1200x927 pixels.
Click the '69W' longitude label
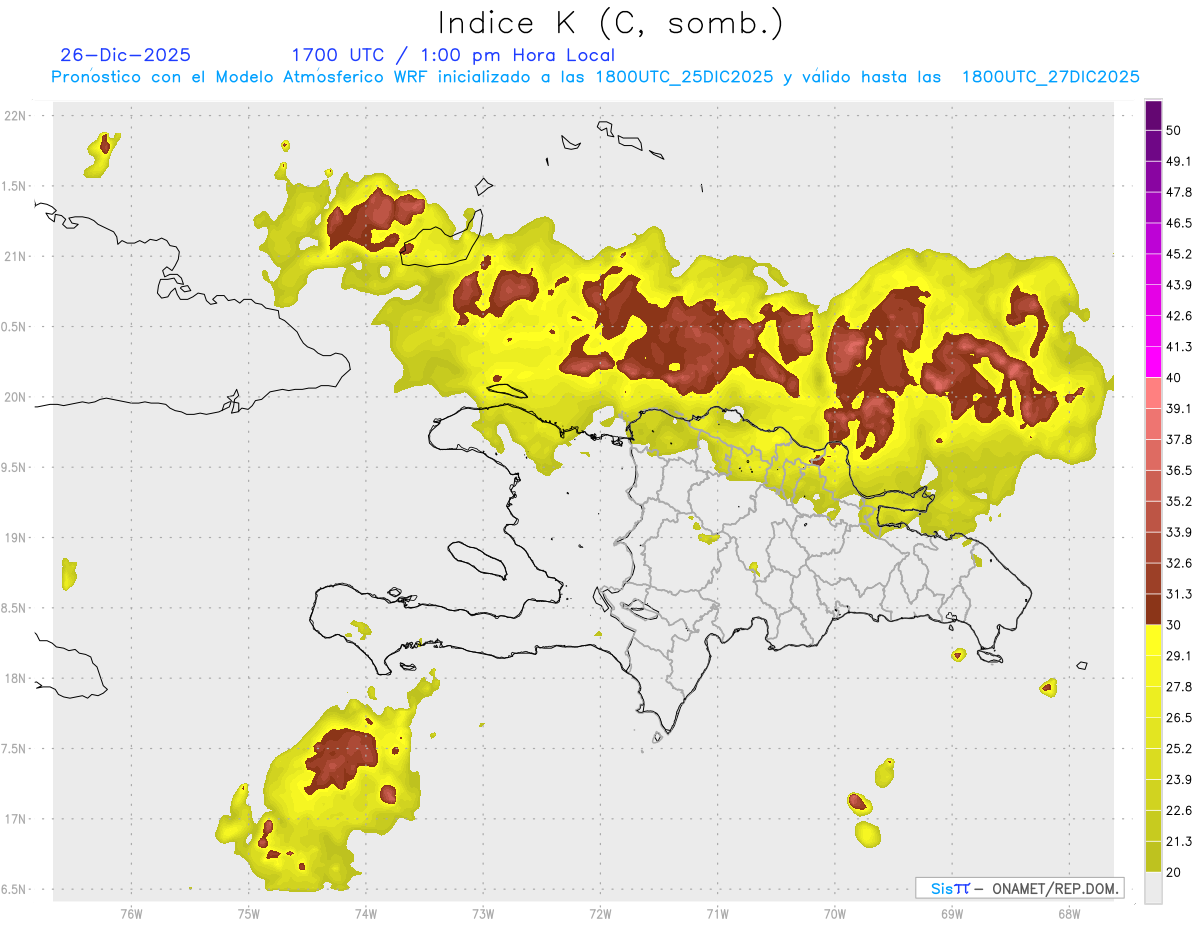tap(952, 914)
